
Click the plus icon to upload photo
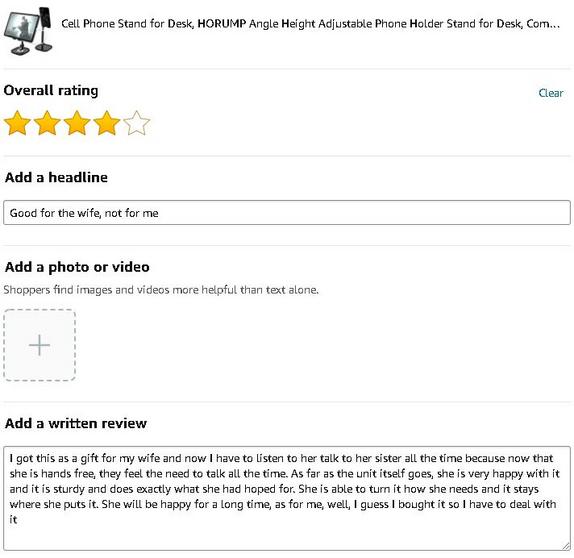(40, 345)
